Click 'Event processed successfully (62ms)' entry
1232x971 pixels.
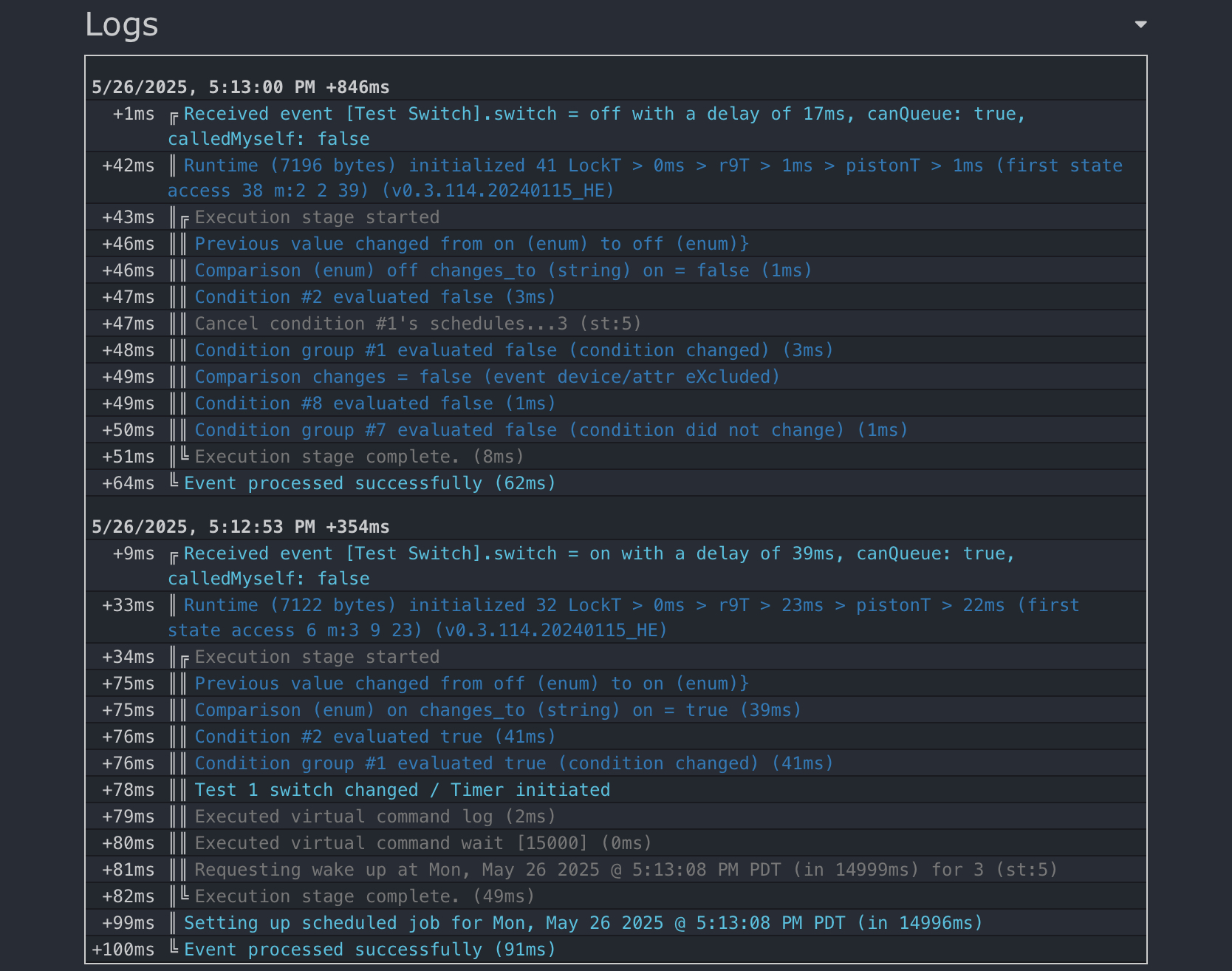[369, 483]
